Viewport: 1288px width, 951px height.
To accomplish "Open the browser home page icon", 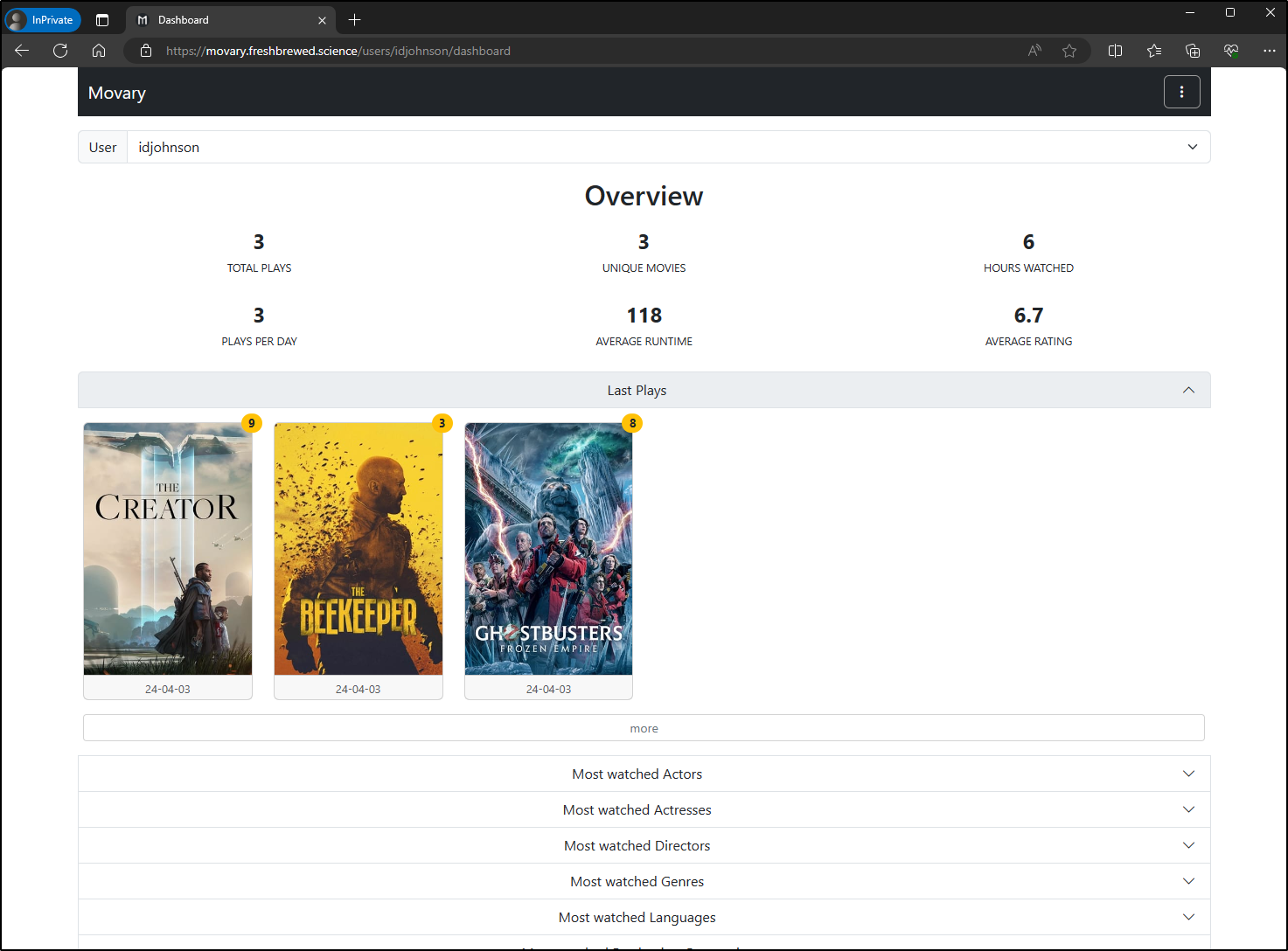I will click(x=99, y=51).
